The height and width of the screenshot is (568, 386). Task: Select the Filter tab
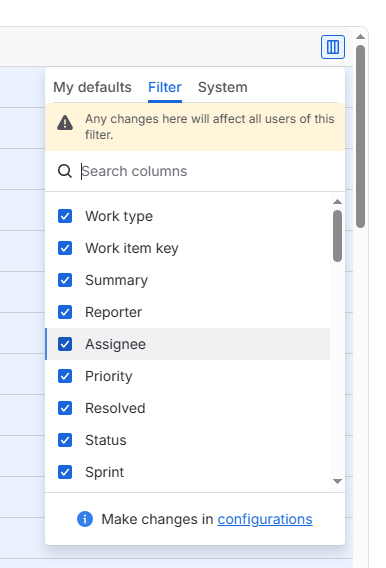tap(165, 87)
